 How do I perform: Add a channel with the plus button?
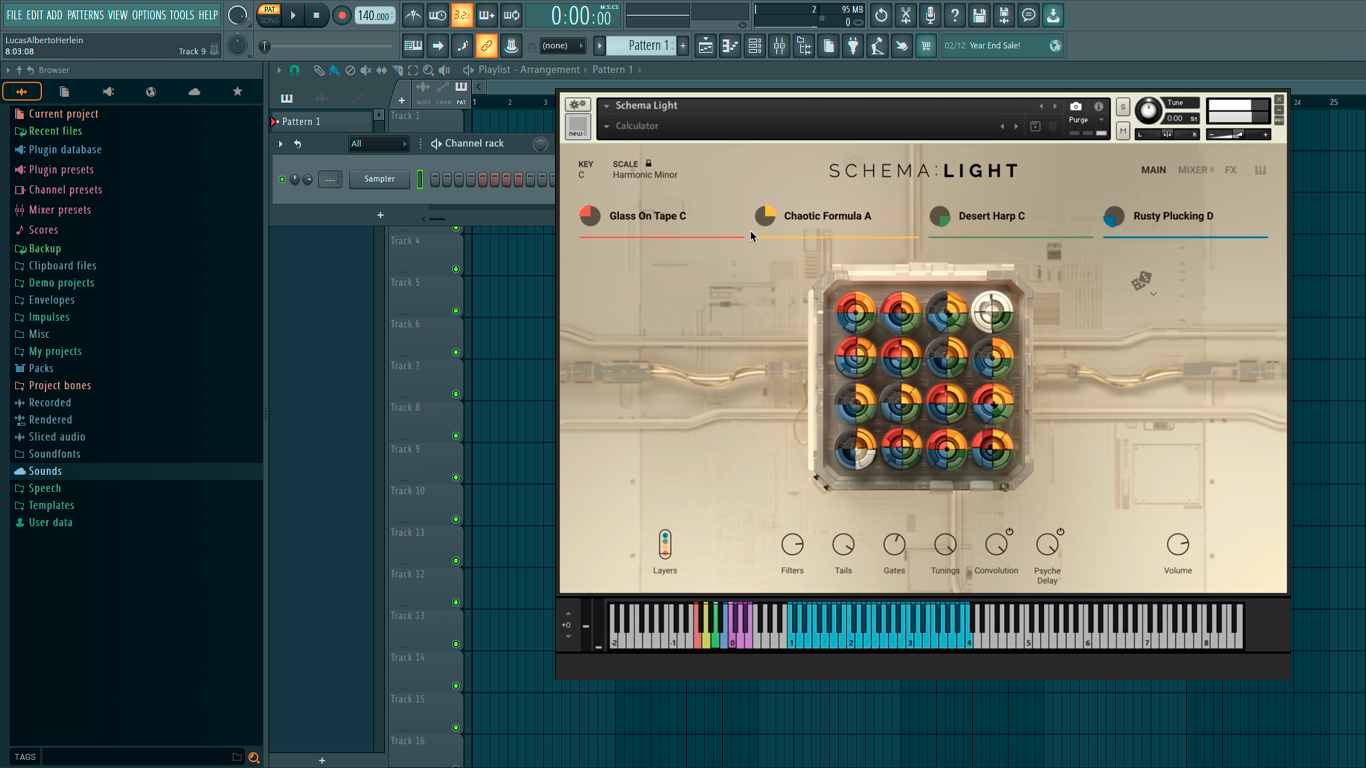click(x=380, y=215)
